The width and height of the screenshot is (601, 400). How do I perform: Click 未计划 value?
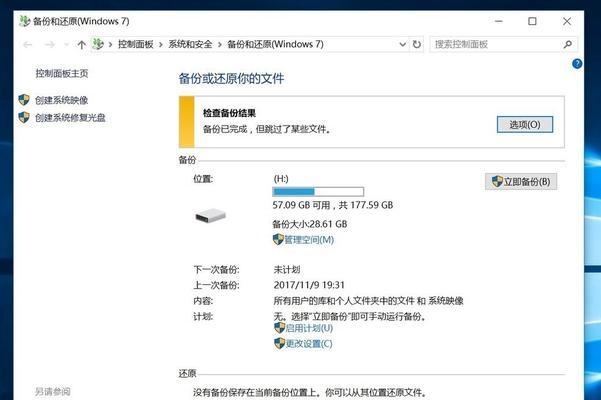287,269
